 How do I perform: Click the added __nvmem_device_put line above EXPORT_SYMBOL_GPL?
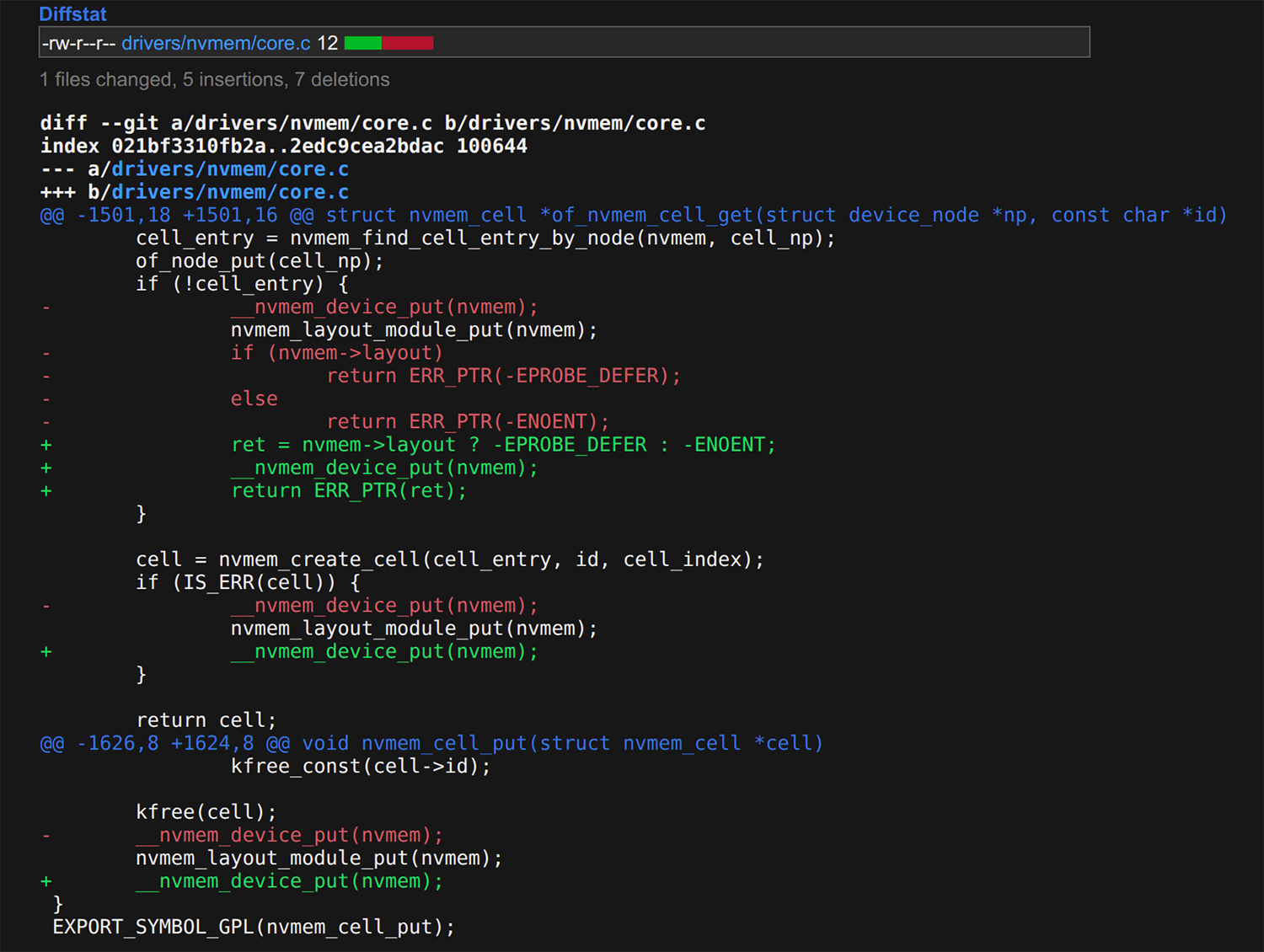click(x=289, y=881)
